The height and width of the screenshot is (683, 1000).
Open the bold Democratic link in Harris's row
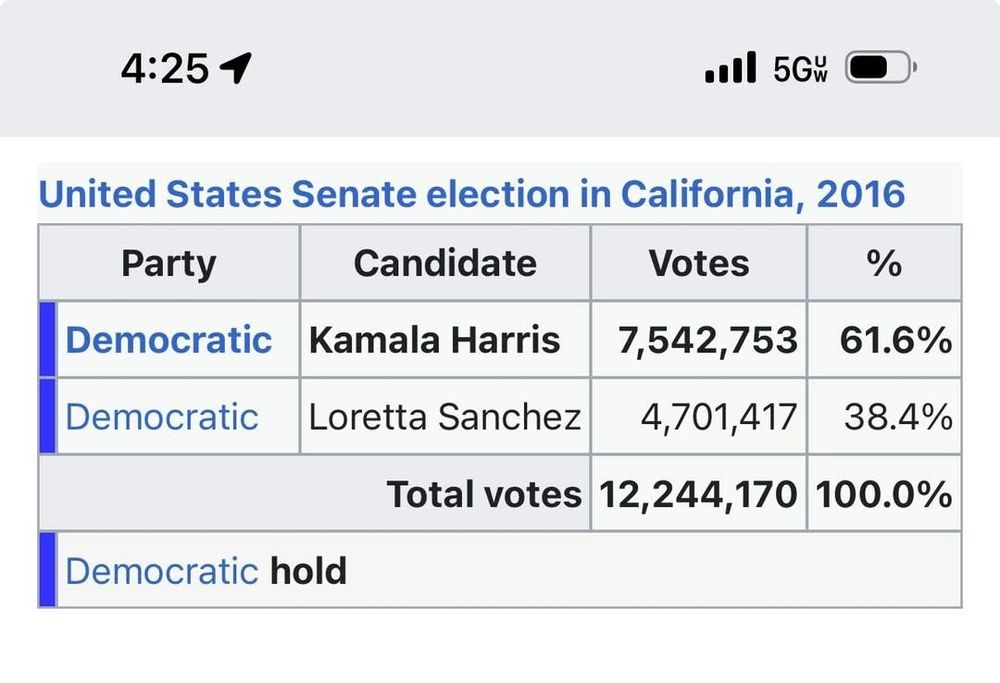coord(169,339)
